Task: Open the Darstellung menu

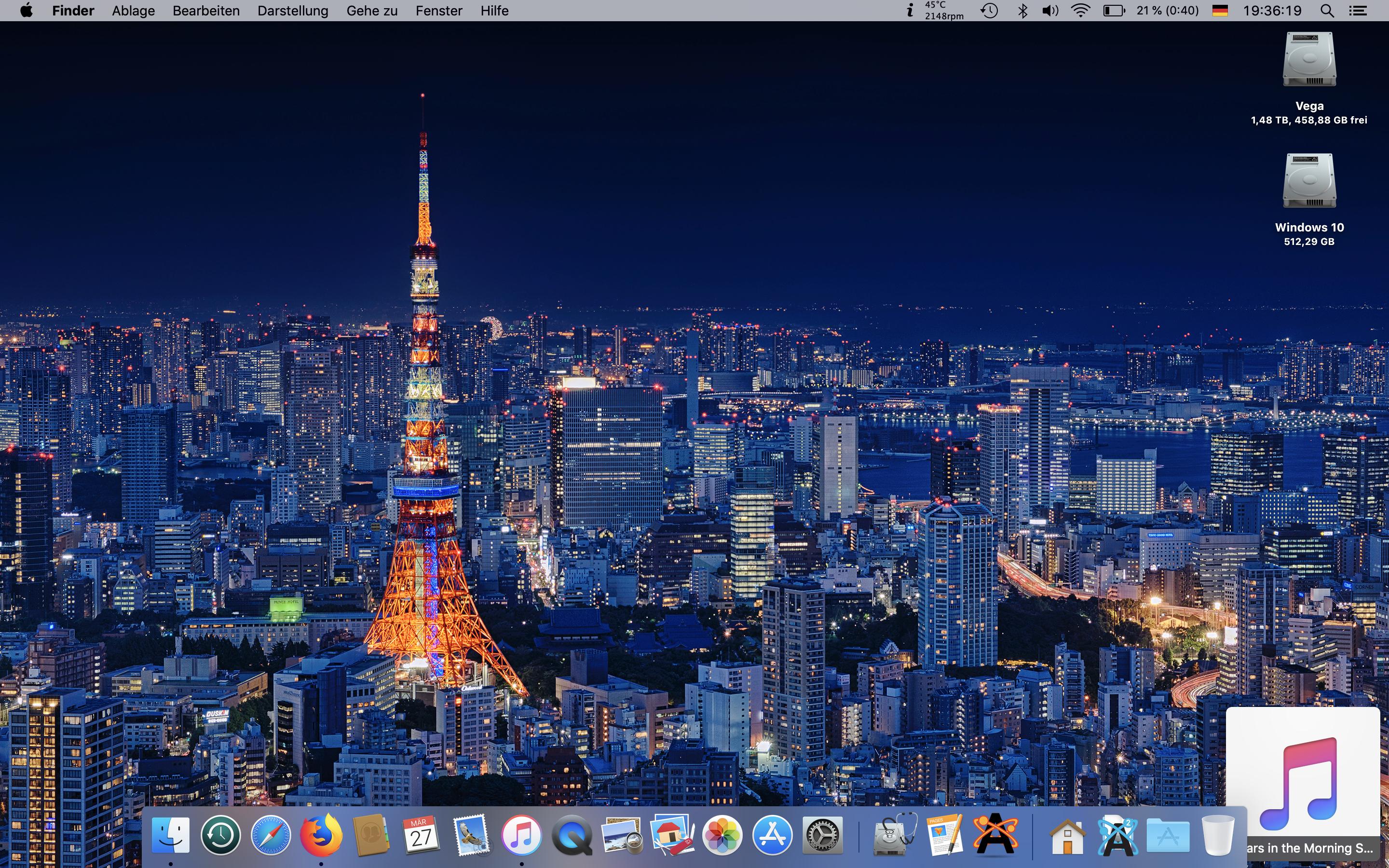Action: click(293, 11)
